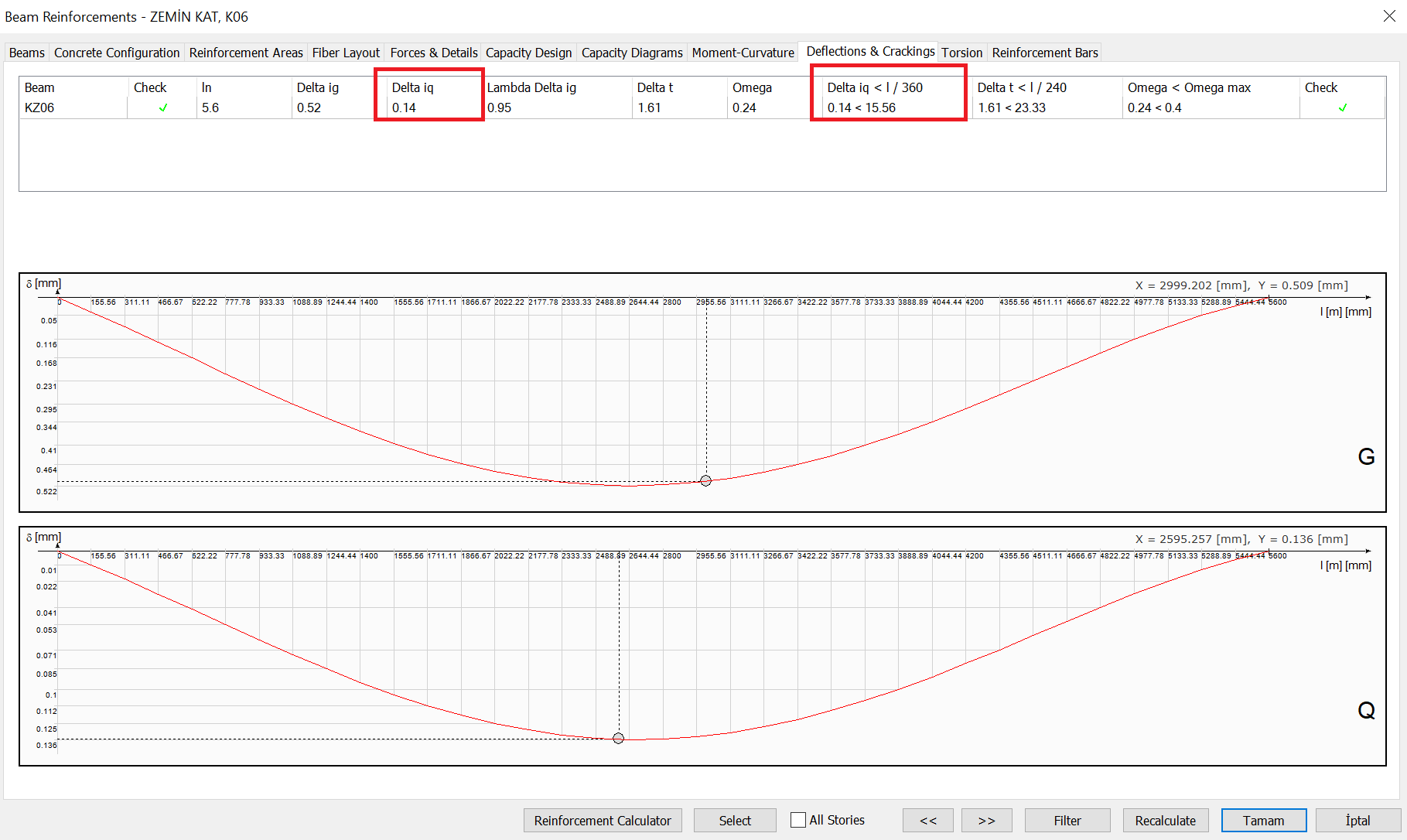Click the green check mark for beam KZ06

pyautogui.click(x=162, y=108)
